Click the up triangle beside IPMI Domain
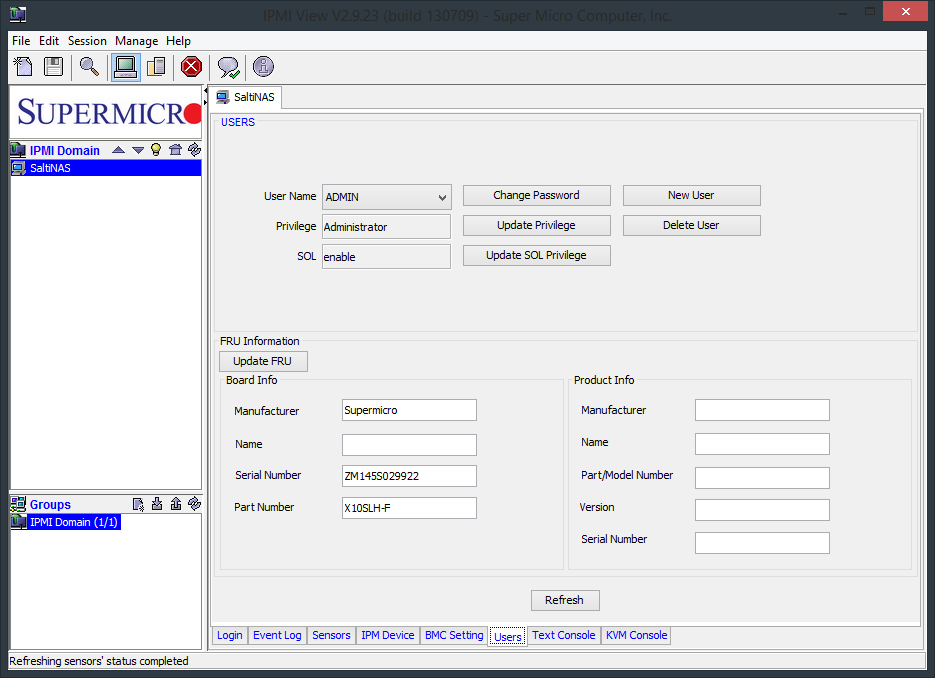Screen dimensions: 935x678 tap(119, 150)
